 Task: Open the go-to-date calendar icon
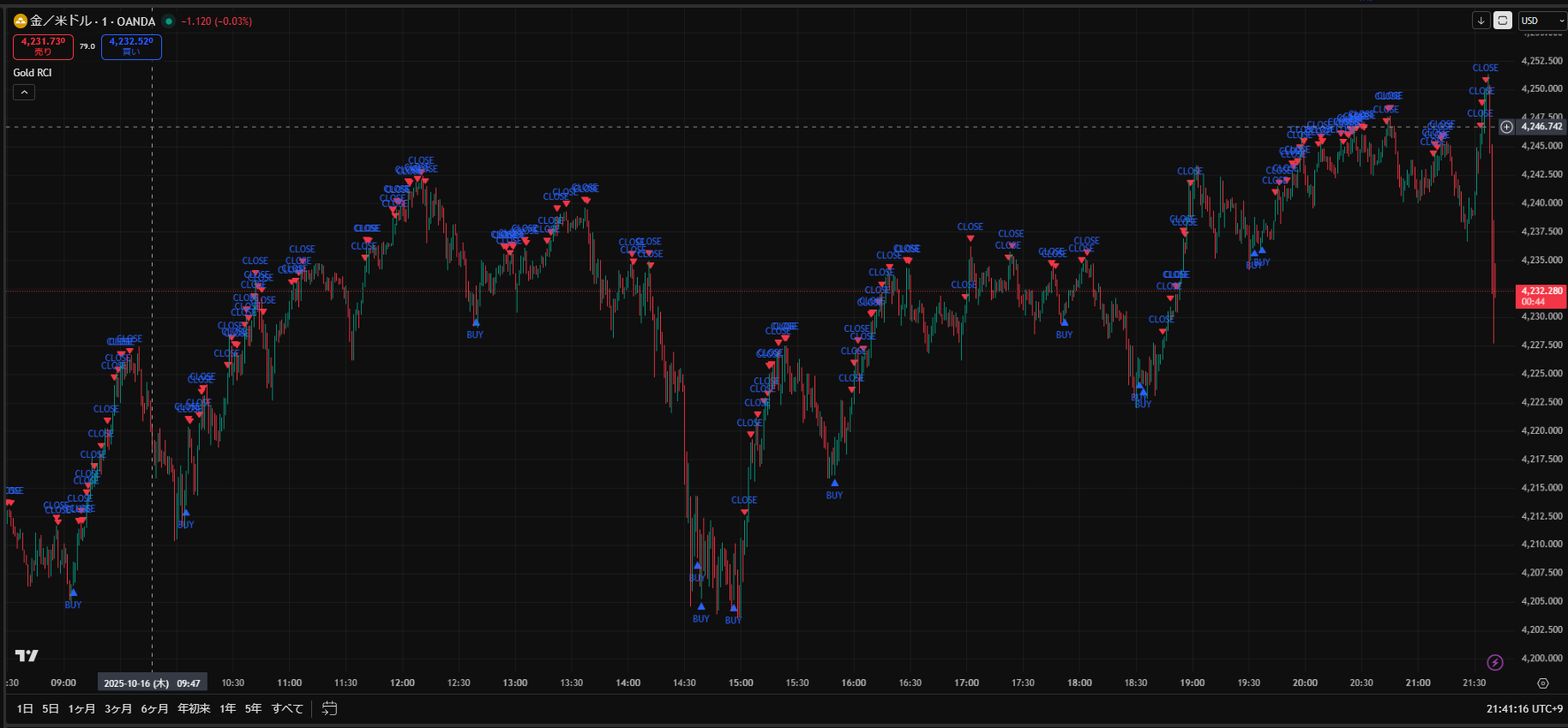coord(329,708)
